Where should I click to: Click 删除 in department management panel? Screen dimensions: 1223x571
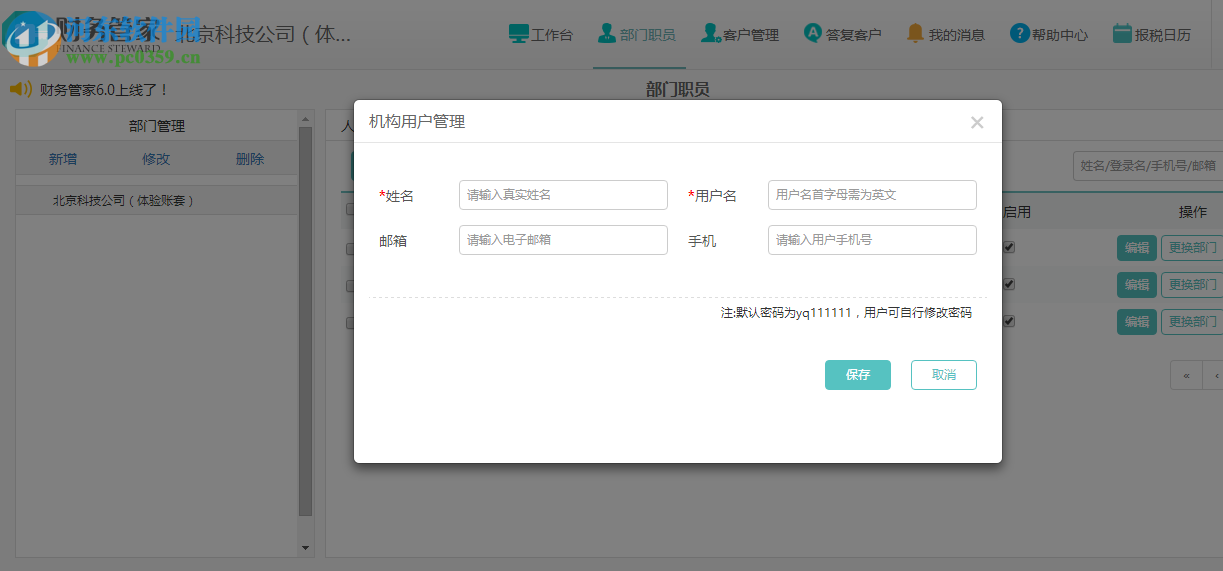coord(250,159)
